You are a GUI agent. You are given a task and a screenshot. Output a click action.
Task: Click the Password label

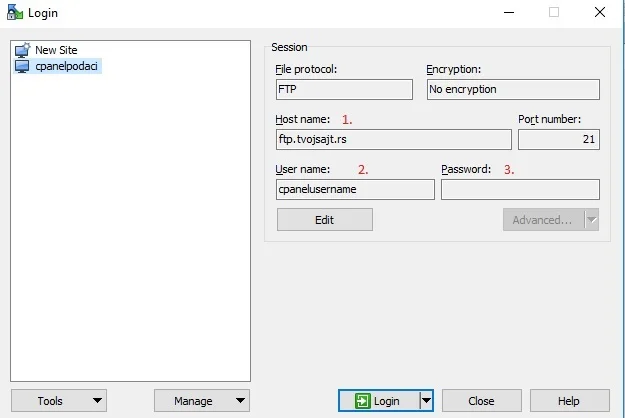point(466,169)
